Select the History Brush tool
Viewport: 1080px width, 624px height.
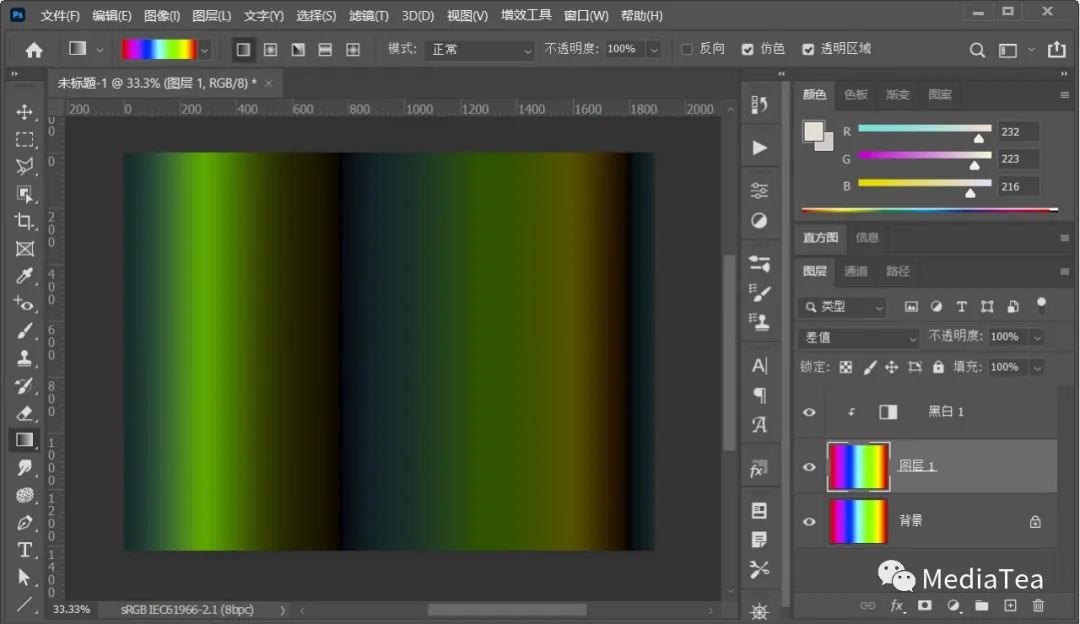(25, 386)
